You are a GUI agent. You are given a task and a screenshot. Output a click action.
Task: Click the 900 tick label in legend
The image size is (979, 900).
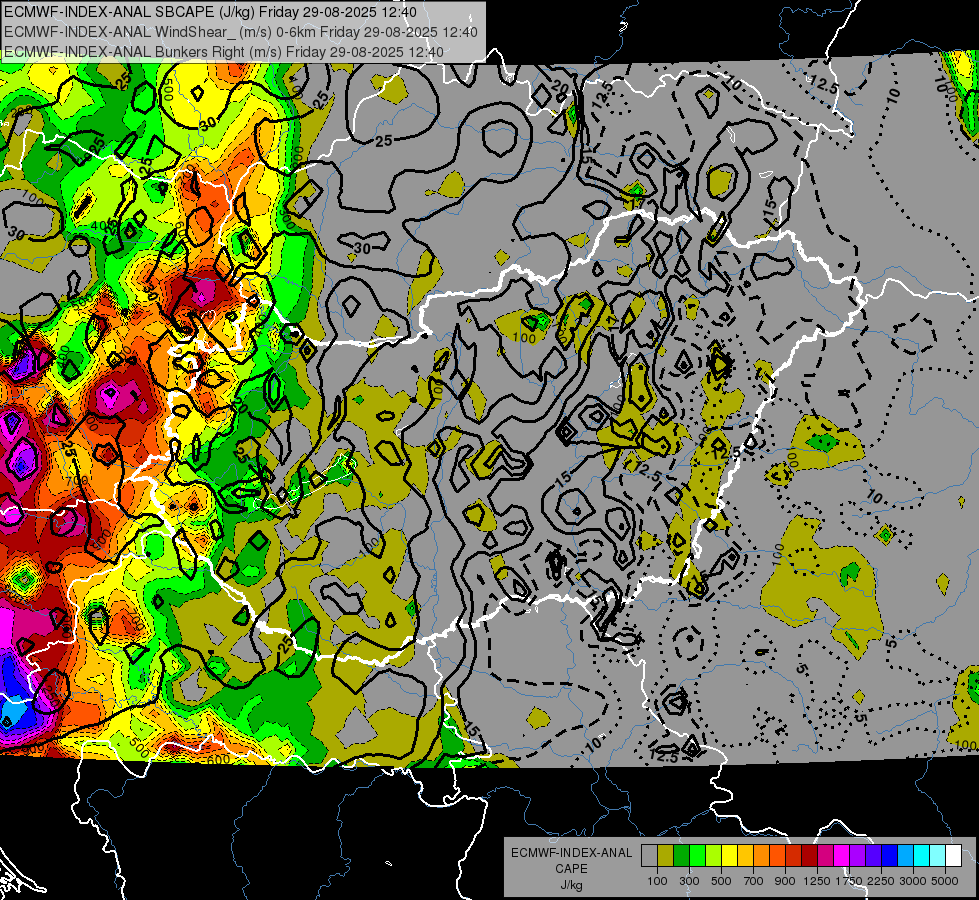click(x=785, y=881)
